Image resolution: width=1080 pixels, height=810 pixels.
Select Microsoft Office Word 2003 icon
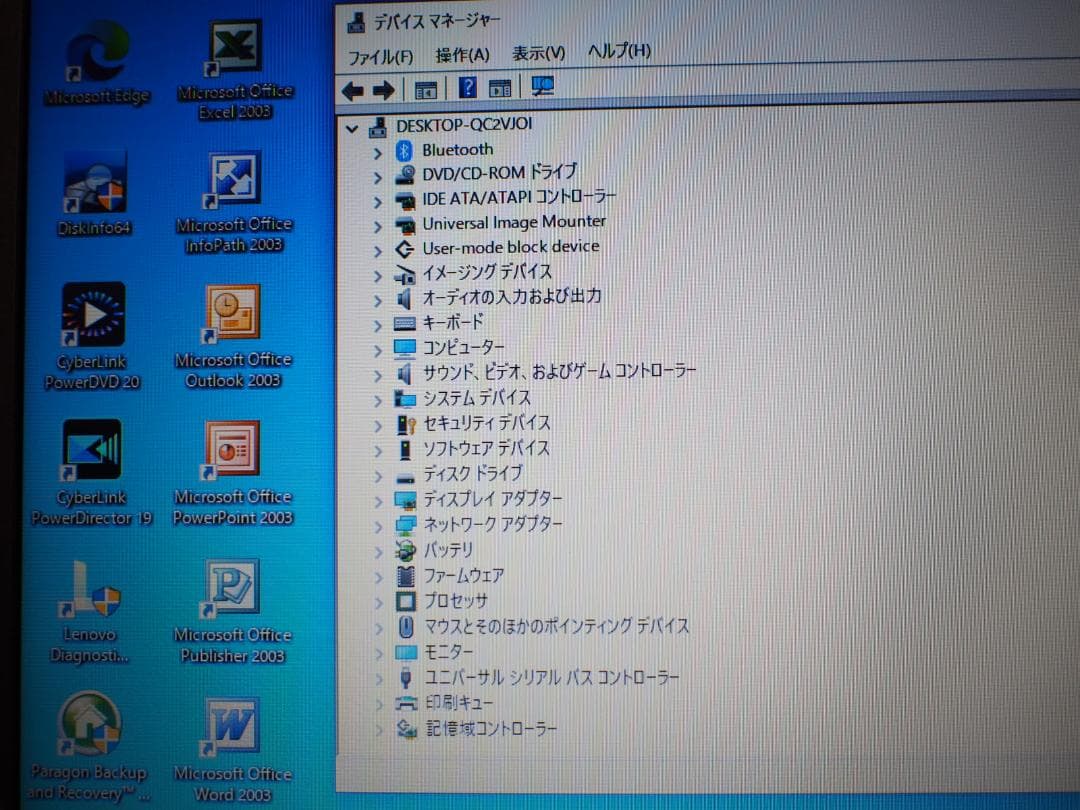tap(232, 749)
